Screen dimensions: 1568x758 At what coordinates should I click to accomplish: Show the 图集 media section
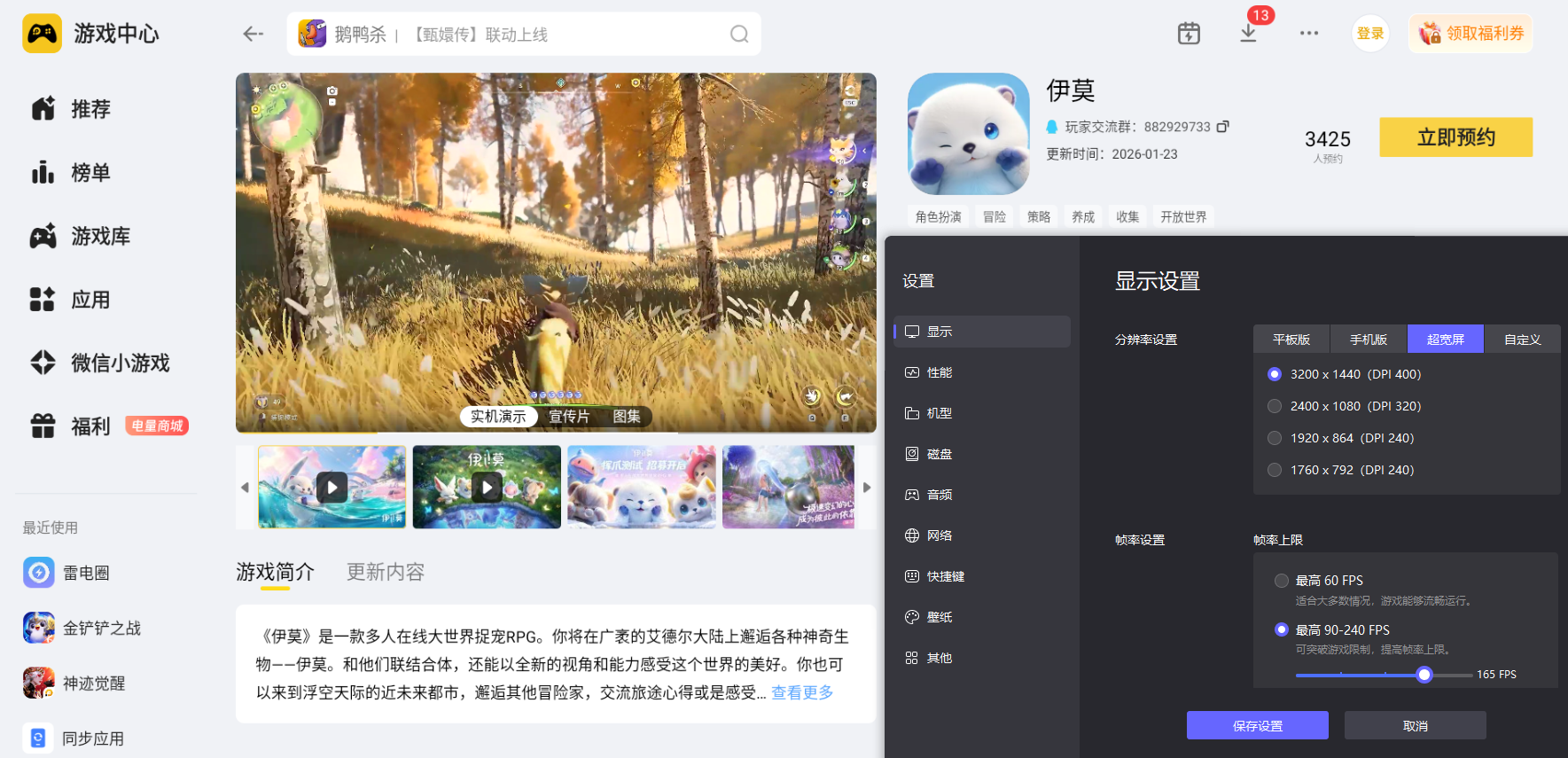coord(627,417)
